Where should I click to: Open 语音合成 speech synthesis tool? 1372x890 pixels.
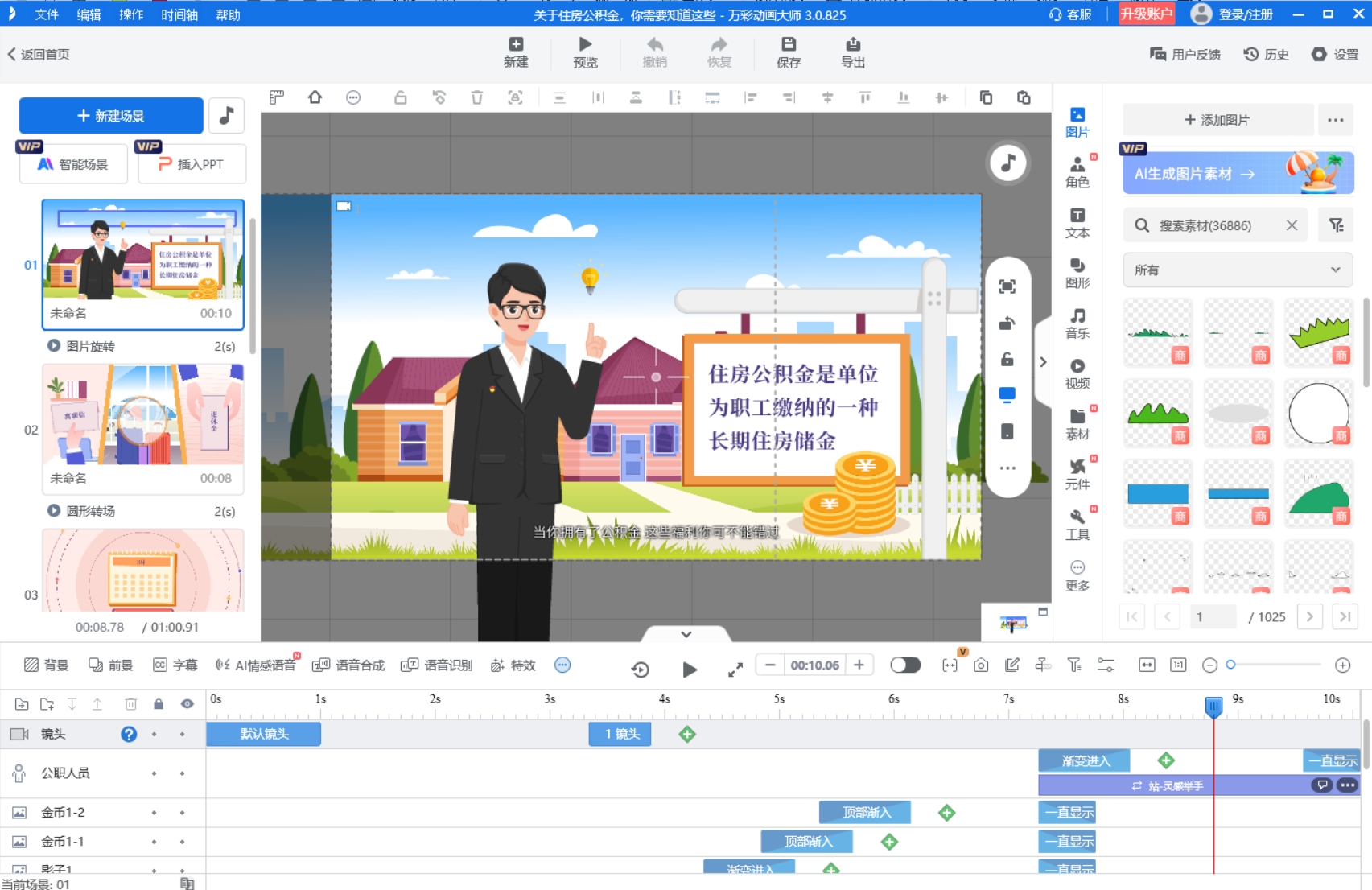(x=348, y=665)
